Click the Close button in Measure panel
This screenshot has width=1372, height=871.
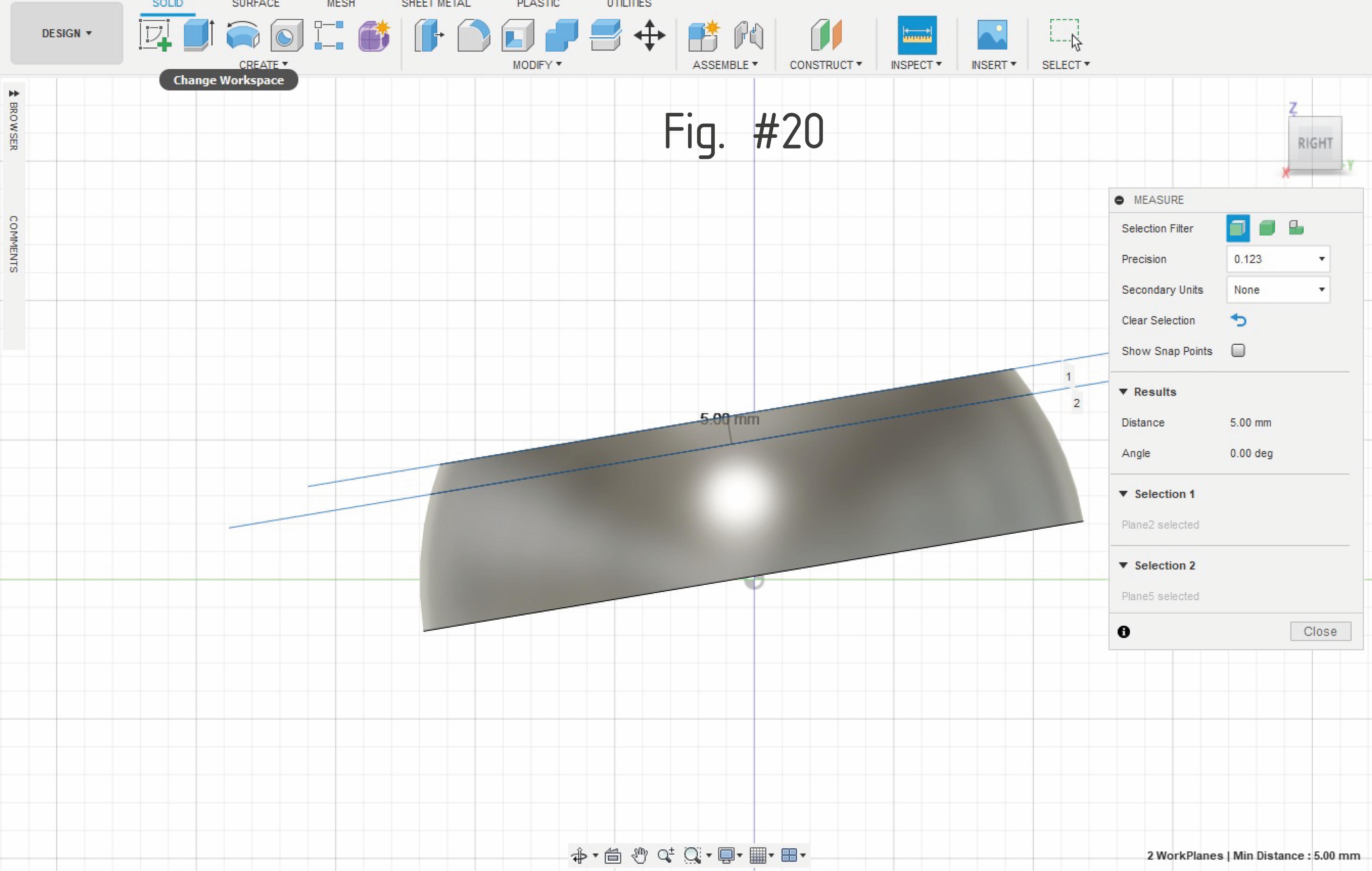(1320, 631)
